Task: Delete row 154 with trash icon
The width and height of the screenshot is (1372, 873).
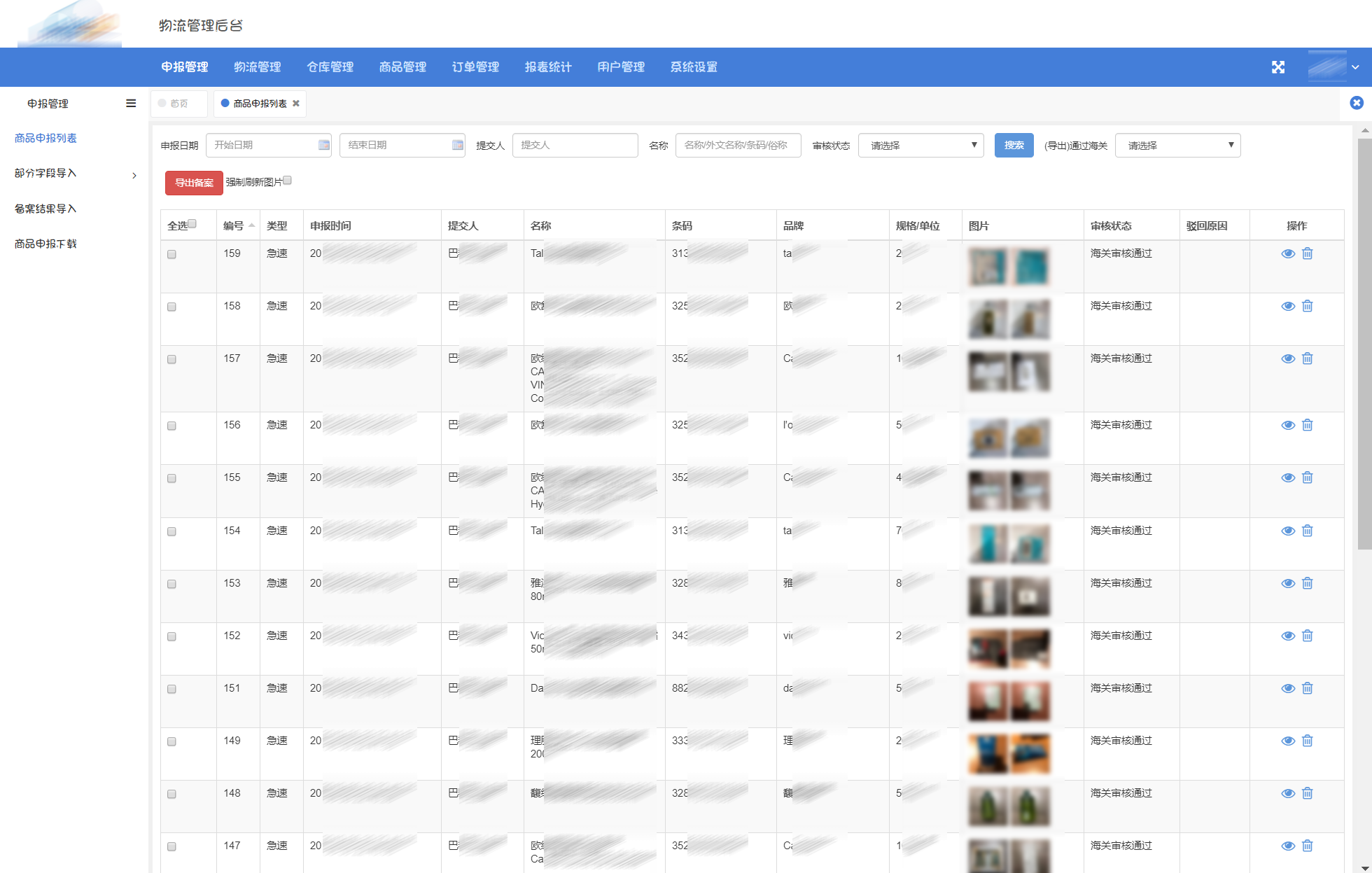Action: point(1307,531)
